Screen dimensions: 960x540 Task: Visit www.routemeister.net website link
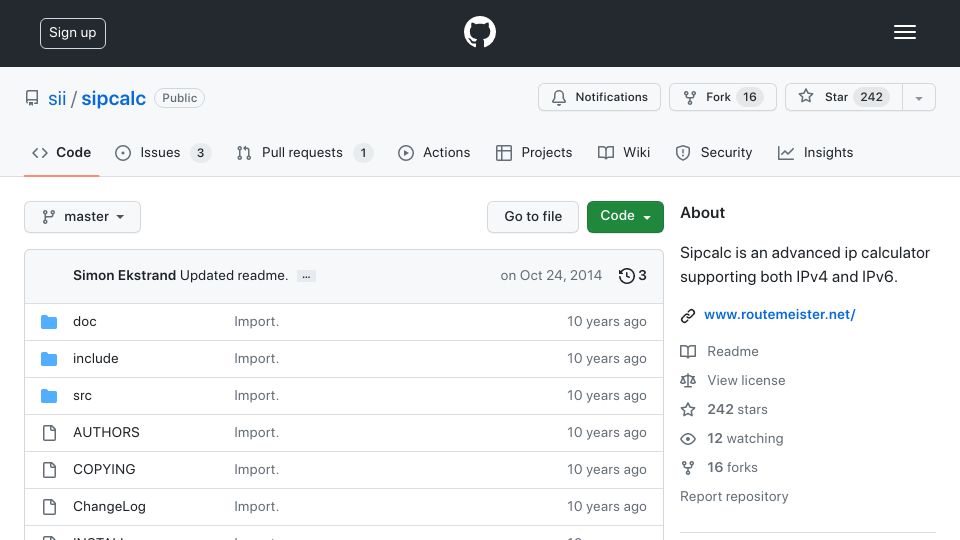(x=779, y=314)
